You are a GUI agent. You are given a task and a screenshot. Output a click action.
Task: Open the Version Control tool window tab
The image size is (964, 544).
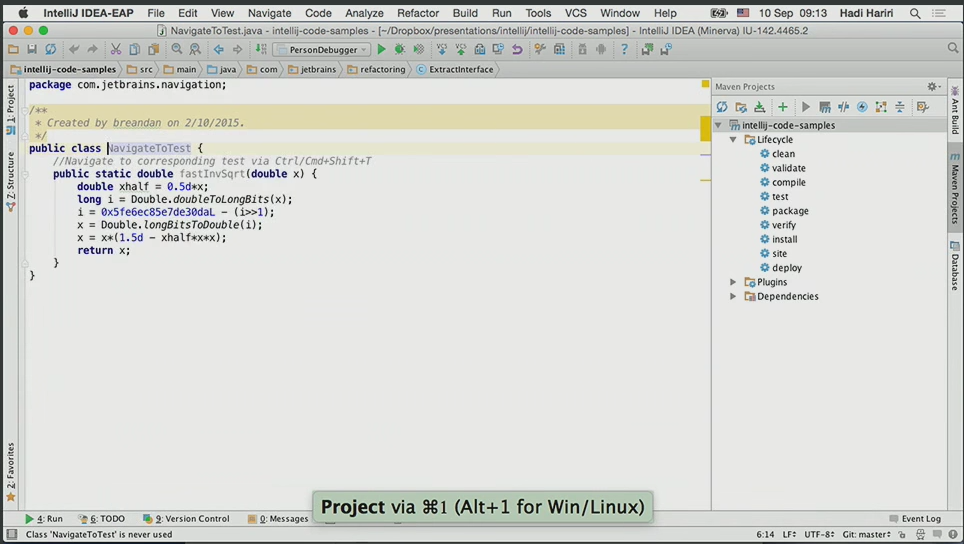pyautogui.click(x=186, y=519)
